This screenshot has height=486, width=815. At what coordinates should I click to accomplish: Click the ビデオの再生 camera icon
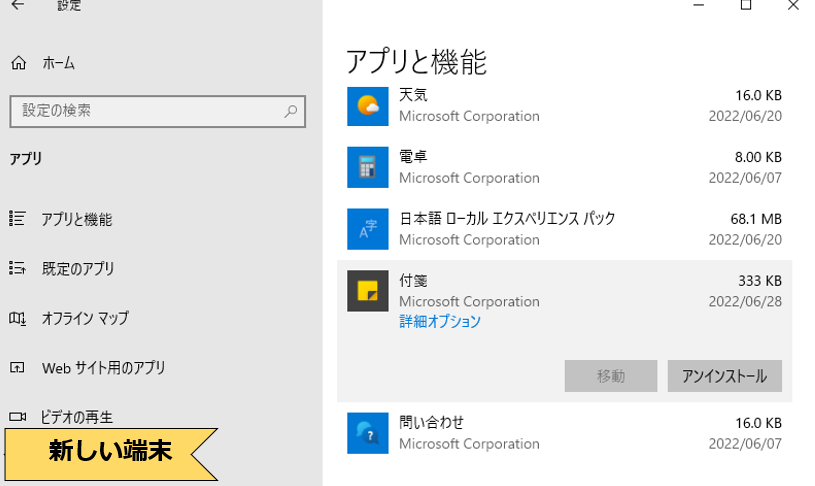tap(17, 417)
